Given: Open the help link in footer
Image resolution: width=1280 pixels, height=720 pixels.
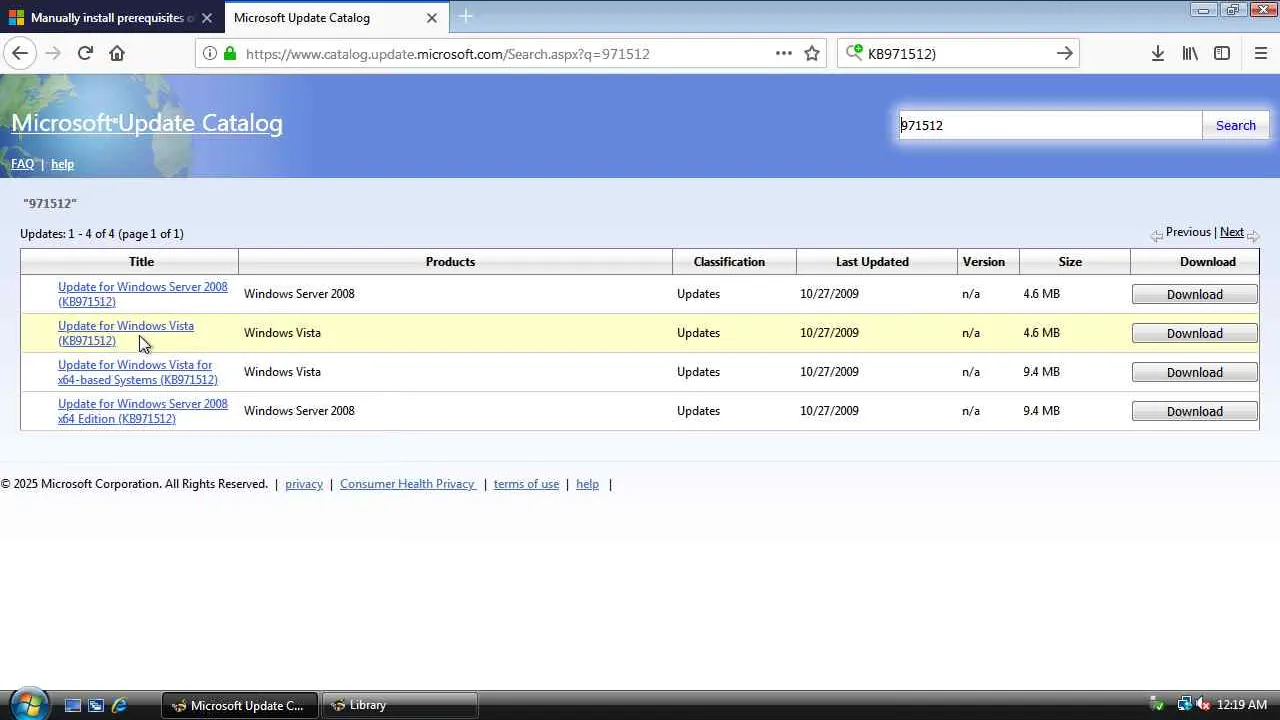Looking at the screenshot, I should click(587, 484).
